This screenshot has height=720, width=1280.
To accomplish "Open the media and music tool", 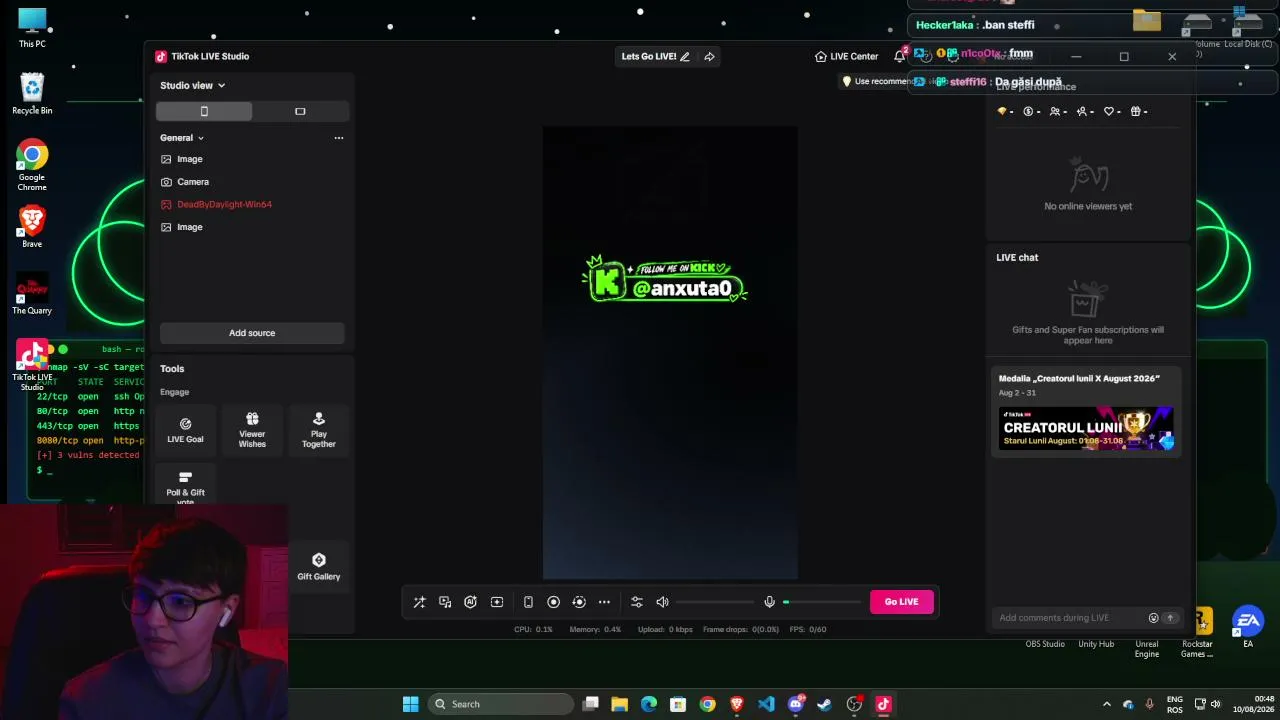I will click(x=445, y=602).
